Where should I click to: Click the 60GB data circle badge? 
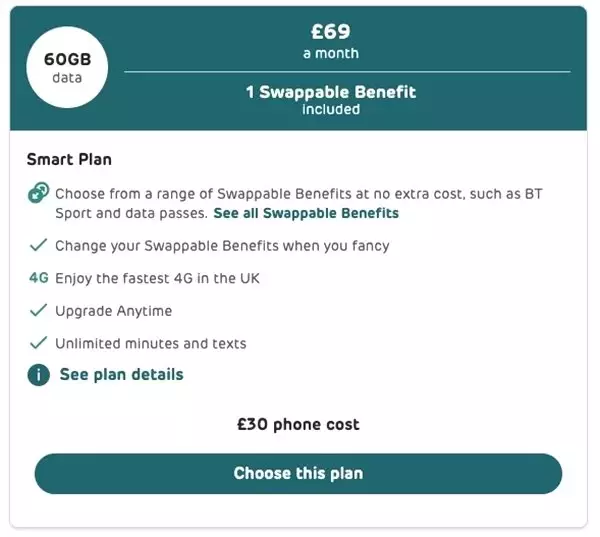(68, 67)
